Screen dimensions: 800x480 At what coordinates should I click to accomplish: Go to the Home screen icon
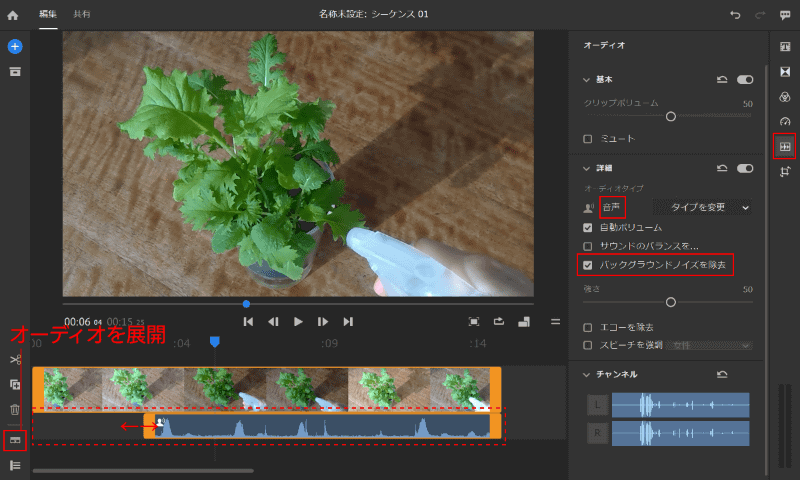point(13,15)
